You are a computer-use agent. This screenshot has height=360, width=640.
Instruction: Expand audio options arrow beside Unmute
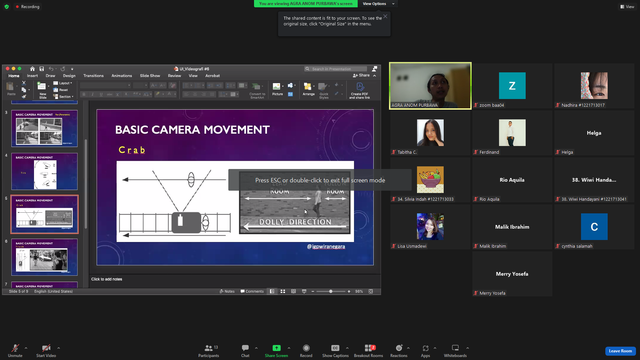click(26, 348)
